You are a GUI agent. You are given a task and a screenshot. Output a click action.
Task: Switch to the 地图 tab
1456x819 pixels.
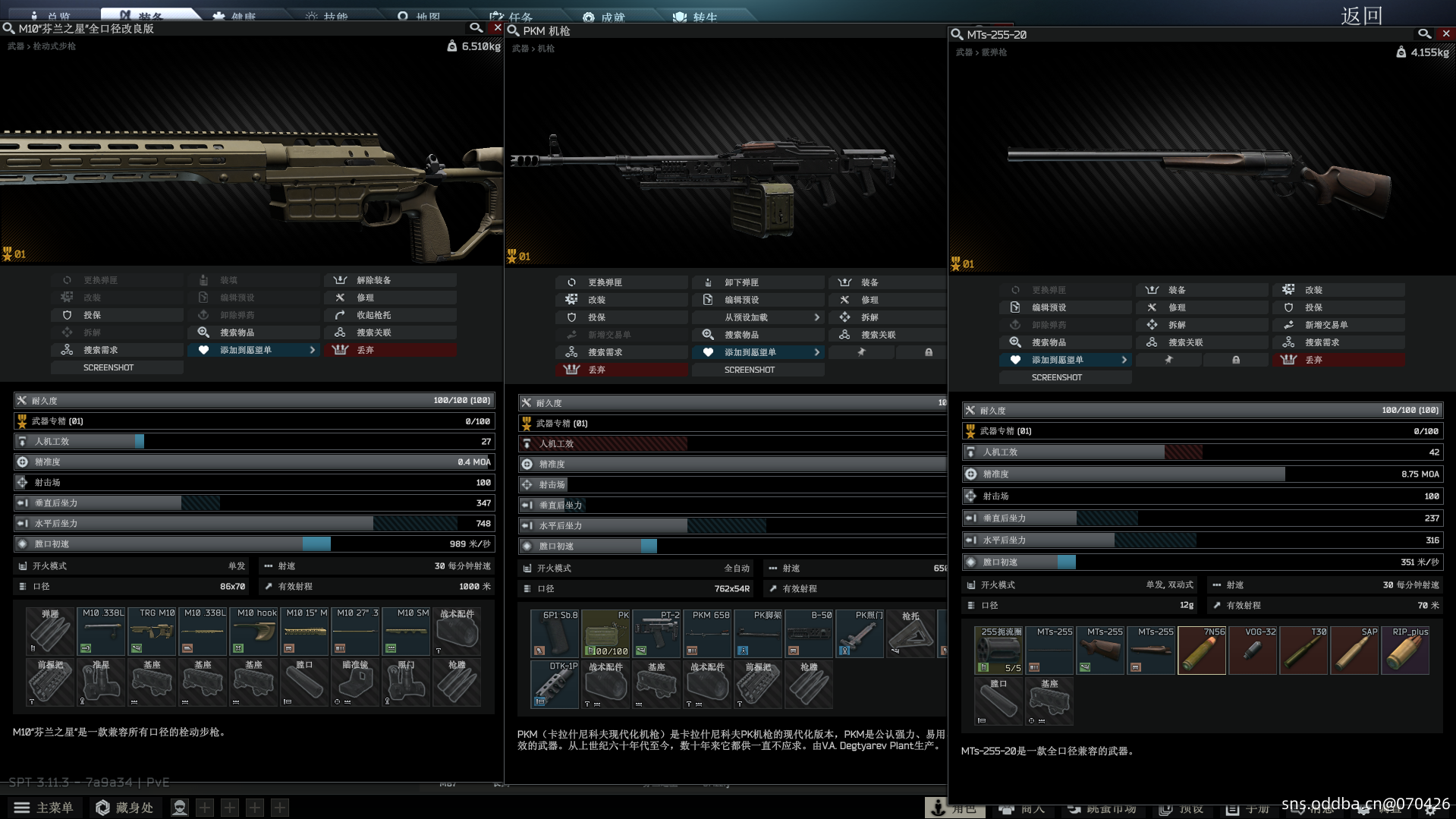pyautogui.click(x=420, y=16)
